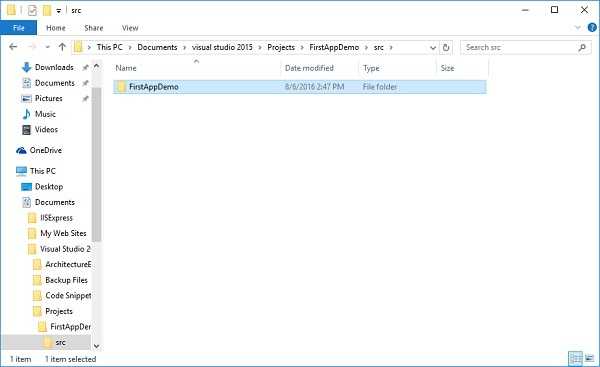The width and height of the screenshot is (600, 367).
Task: Click scroll up arrow of navigation pane
Action: (96, 67)
